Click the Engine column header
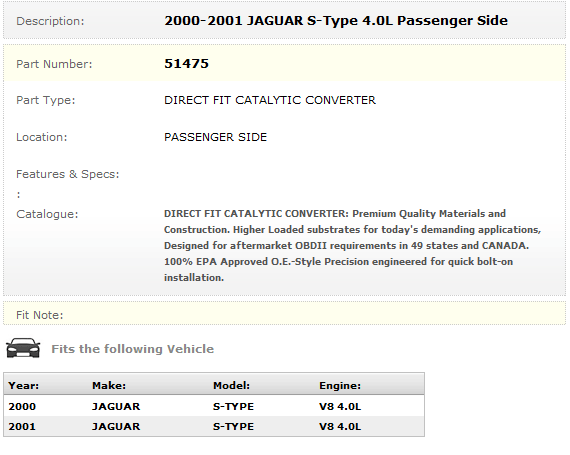Image resolution: width=570 pixels, height=455 pixels. (x=340, y=385)
